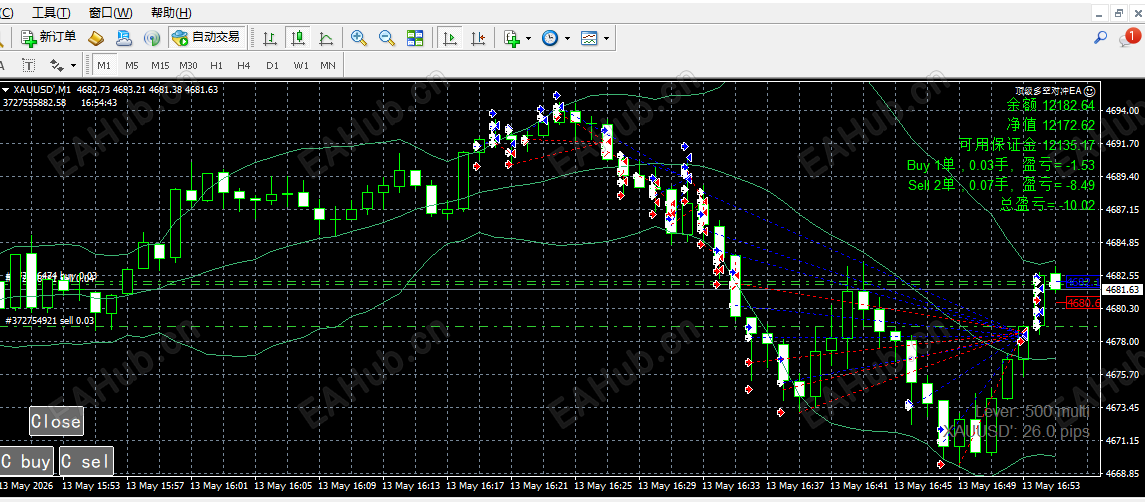The width and height of the screenshot is (1145, 502).
Task: Click the Lever: 500 multi text
Action: 1032,411
